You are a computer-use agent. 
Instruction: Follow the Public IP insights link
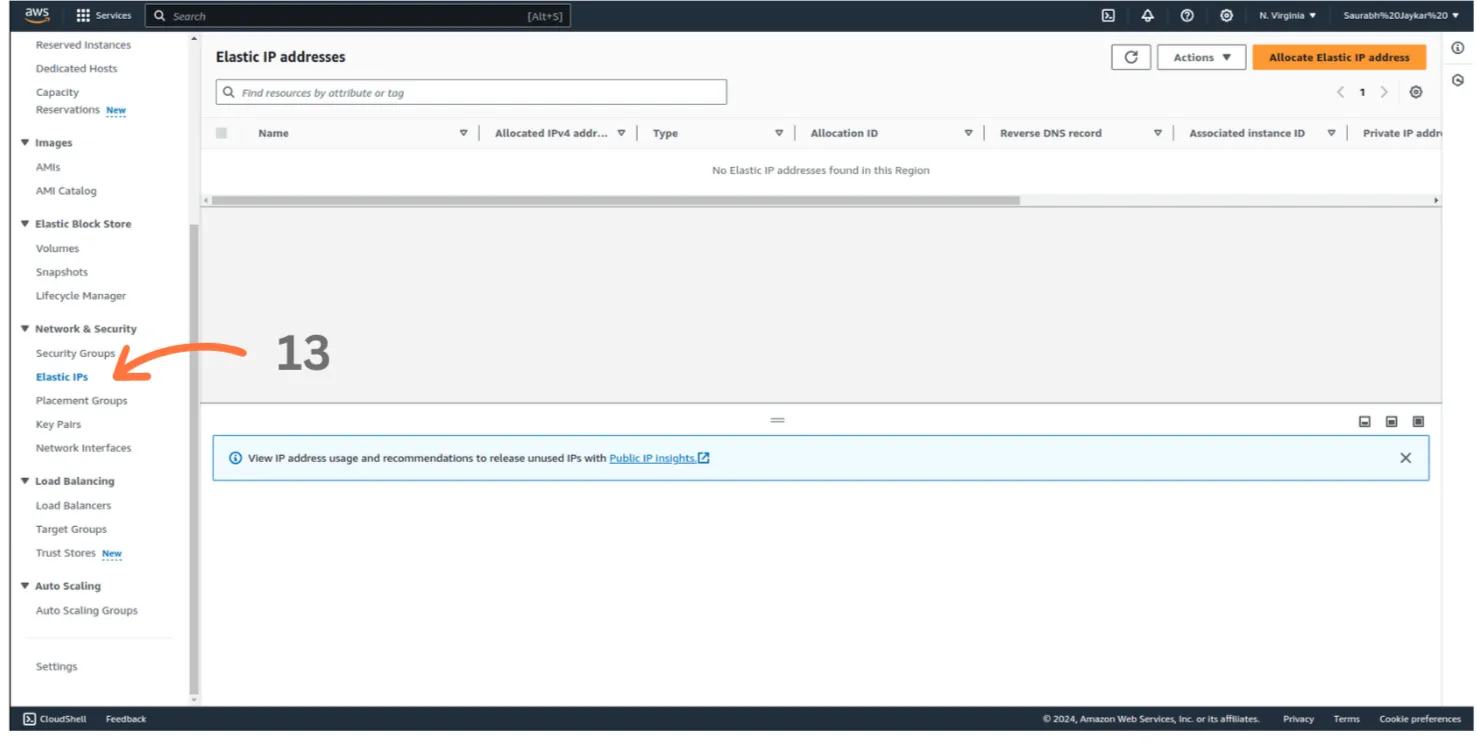point(652,458)
